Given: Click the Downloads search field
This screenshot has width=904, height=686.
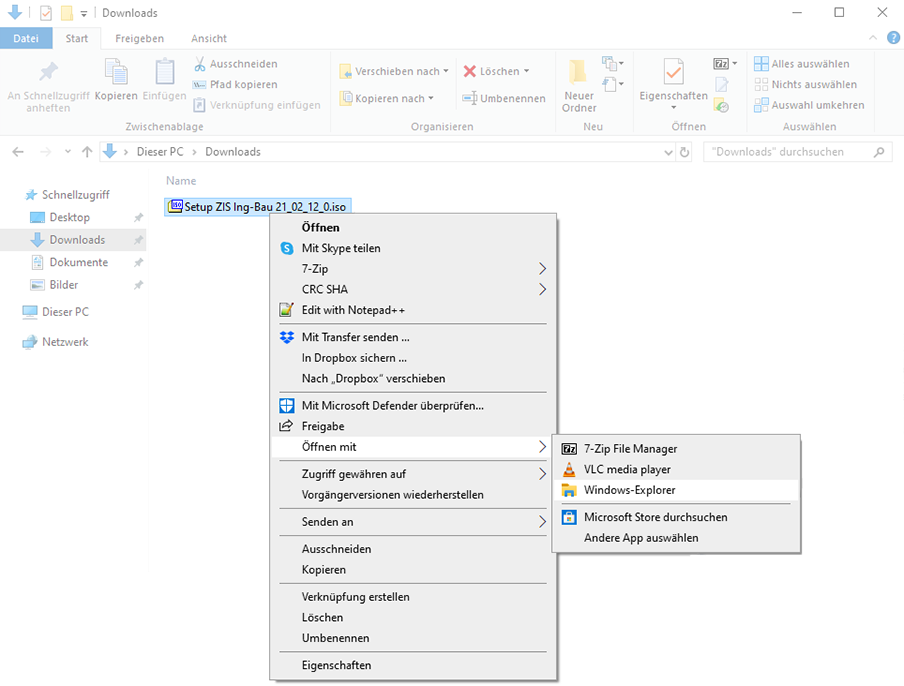Looking at the screenshot, I should pos(790,152).
